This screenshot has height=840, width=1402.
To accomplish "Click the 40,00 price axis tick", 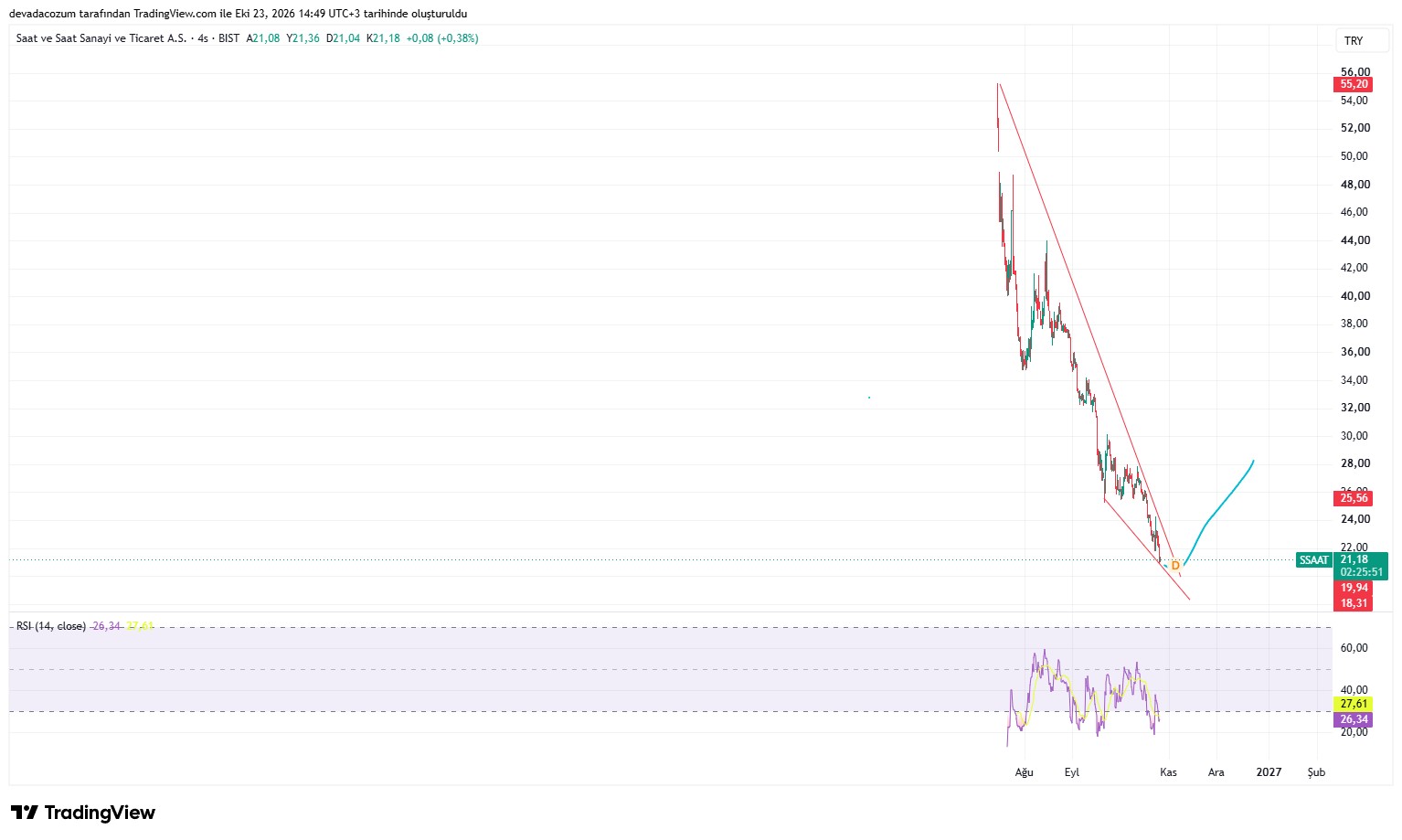I will [1355, 296].
